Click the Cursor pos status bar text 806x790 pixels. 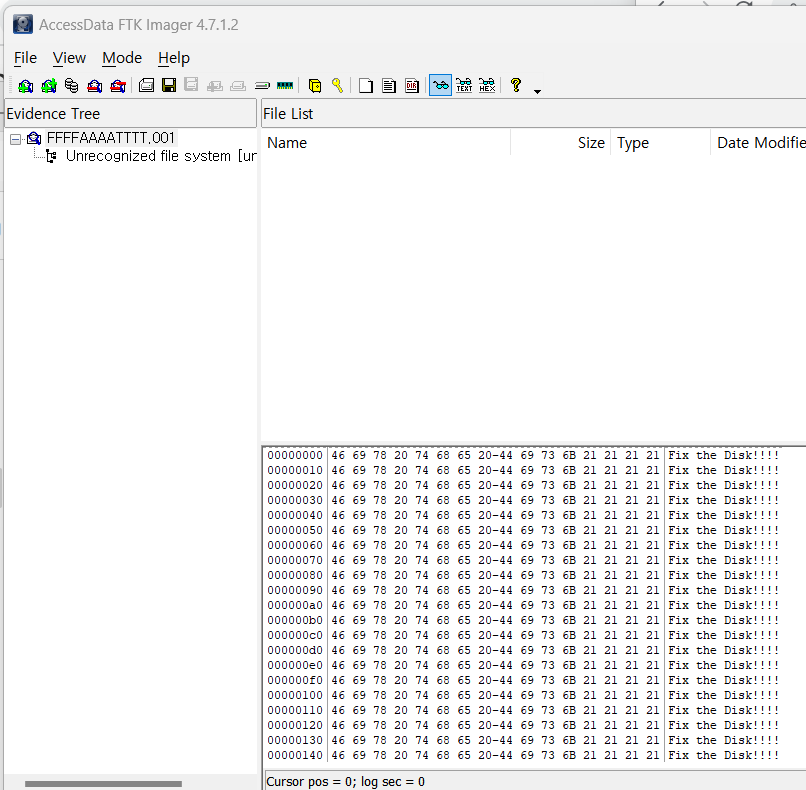[345, 782]
